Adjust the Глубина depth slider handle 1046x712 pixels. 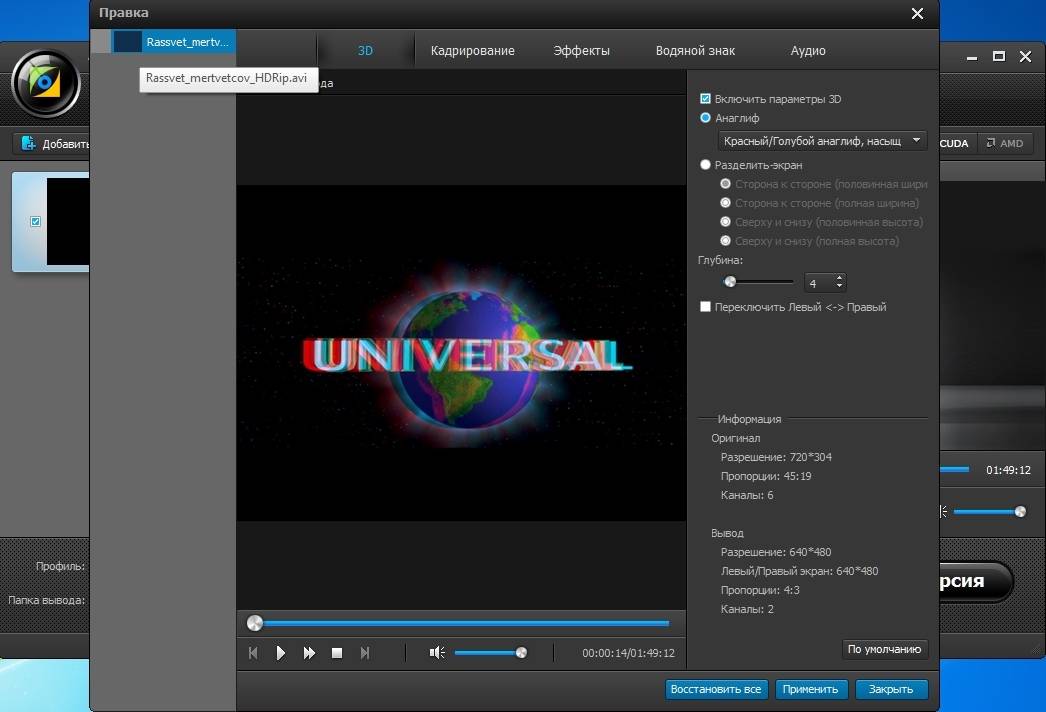pyautogui.click(x=730, y=282)
